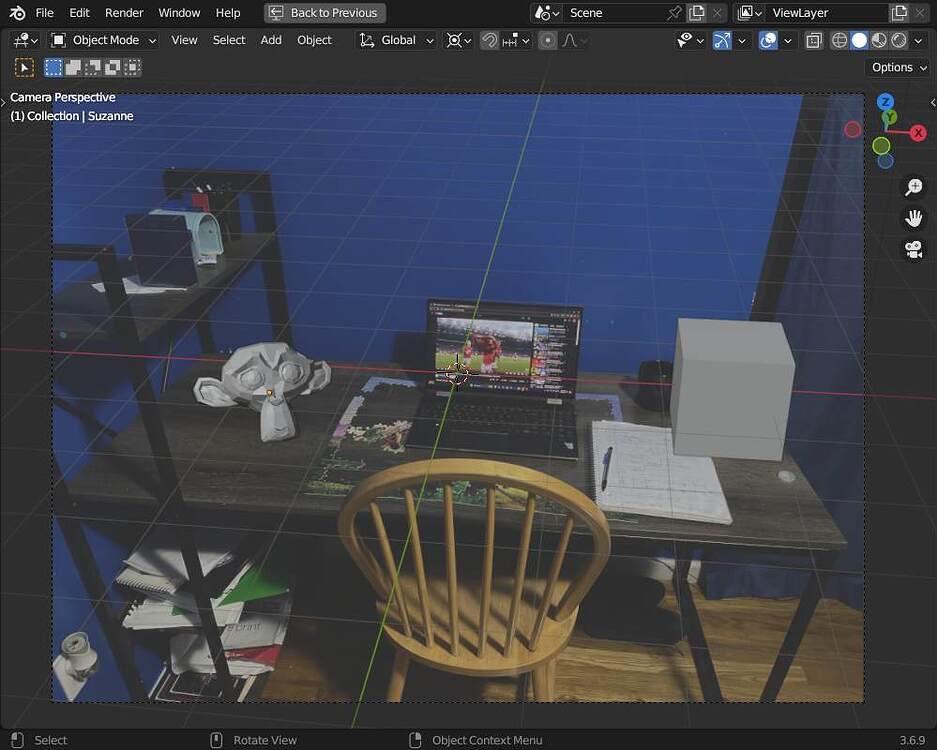Click the 3D cursor at the origin
Viewport: 937px width, 750px height.
click(x=457, y=374)
